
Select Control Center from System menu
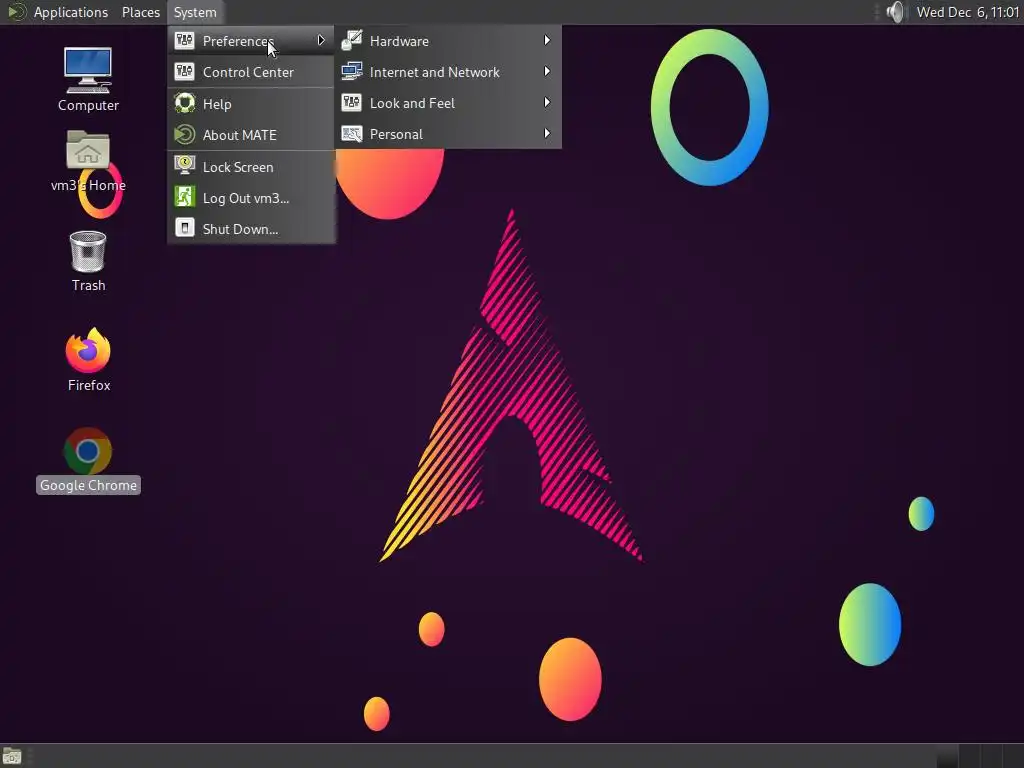tap(251, 72)
